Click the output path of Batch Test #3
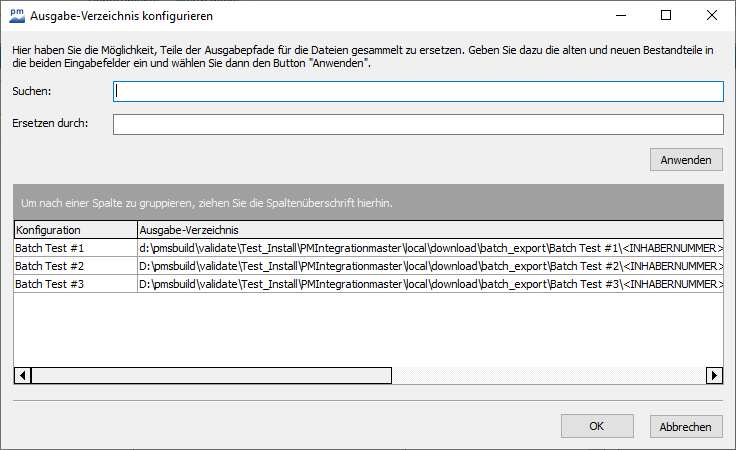This screenshot has width=736, height=450. (428, 284)
